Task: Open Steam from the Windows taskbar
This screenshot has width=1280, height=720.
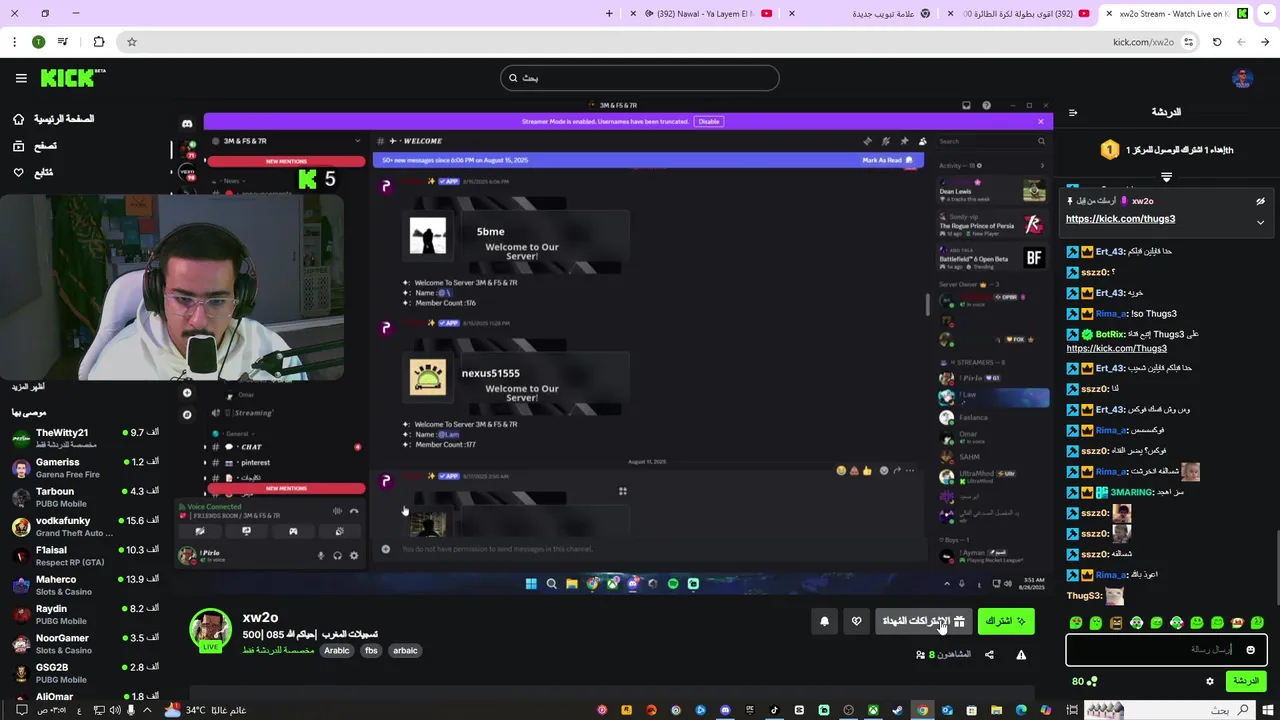Action: tap(897, 710)
